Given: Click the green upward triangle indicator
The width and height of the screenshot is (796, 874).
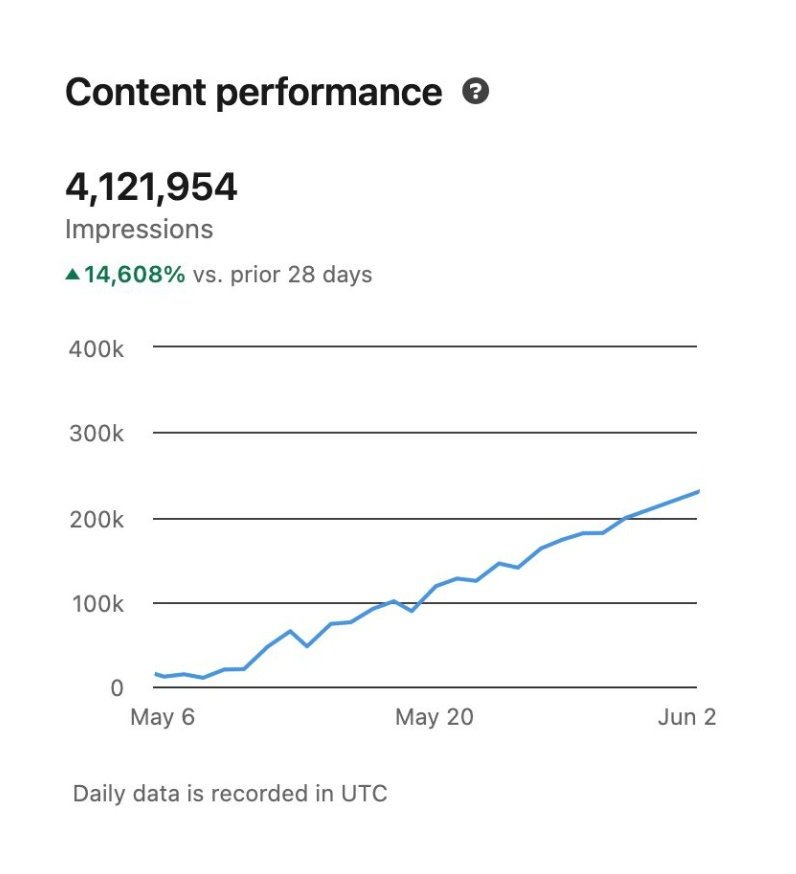Looking at the screenshot, I should pos(72,274).
